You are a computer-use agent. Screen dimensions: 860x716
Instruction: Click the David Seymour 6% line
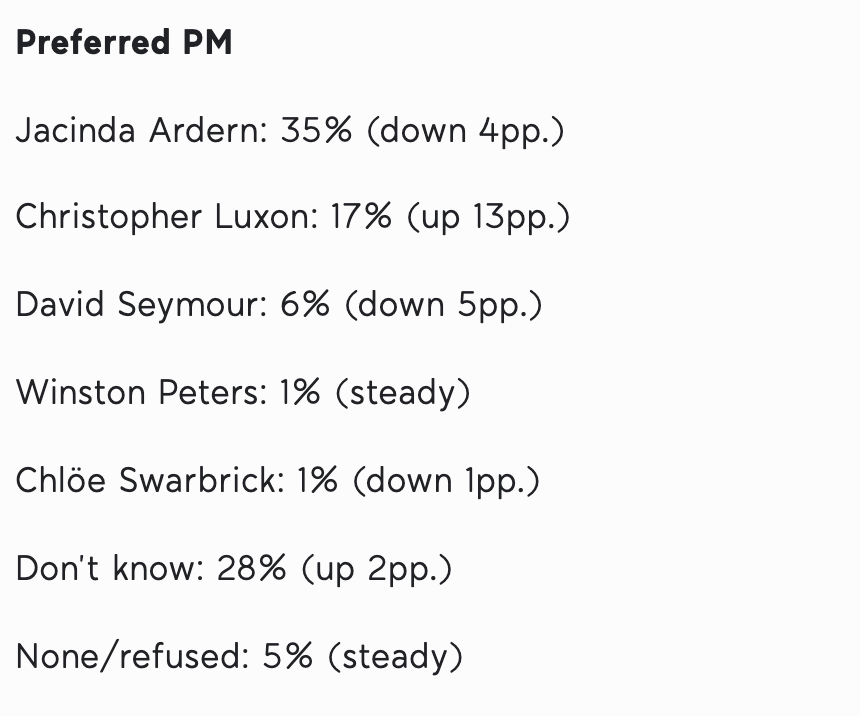[279, 305]
